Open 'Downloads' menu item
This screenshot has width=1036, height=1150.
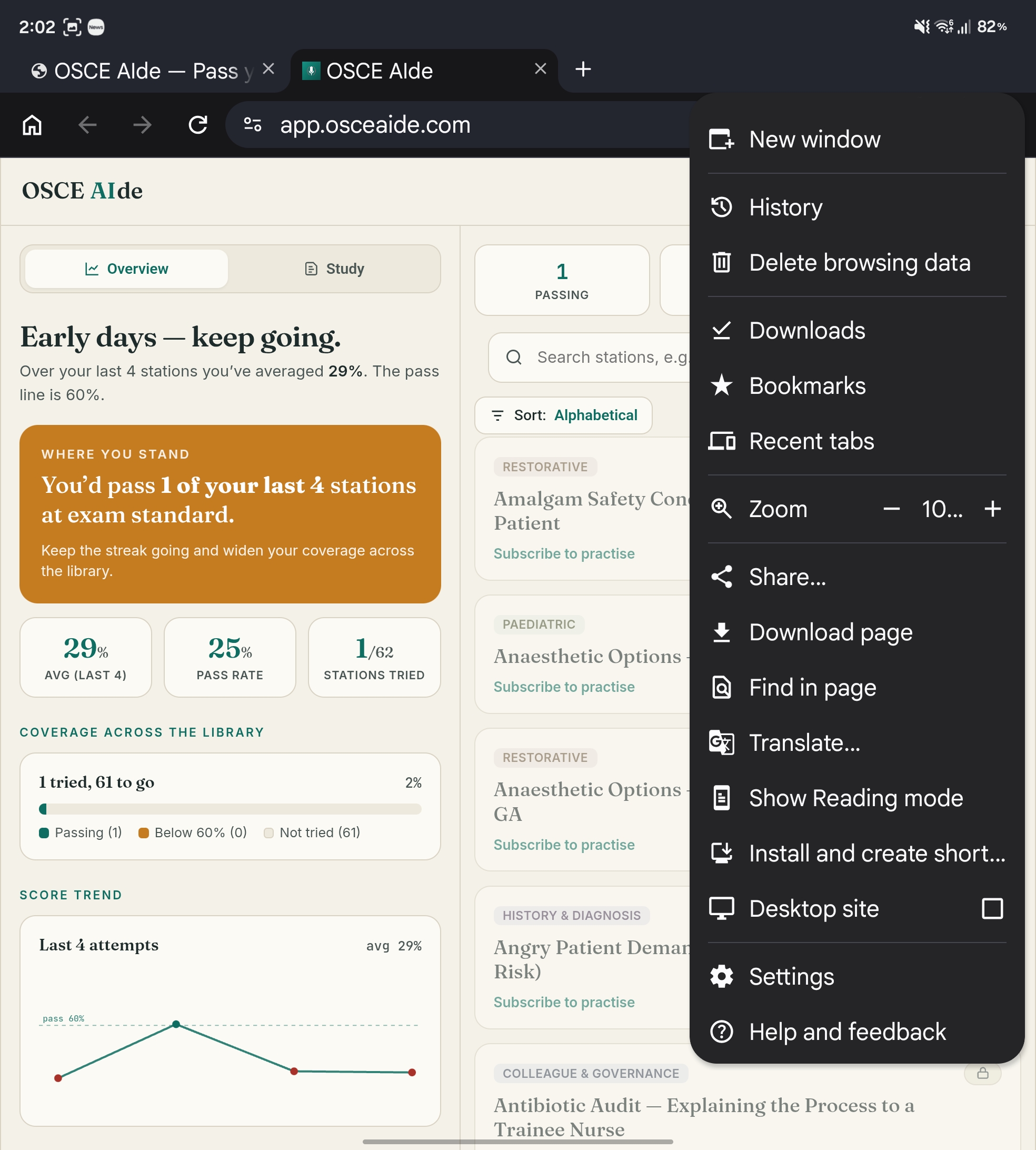tap(856, 330)
